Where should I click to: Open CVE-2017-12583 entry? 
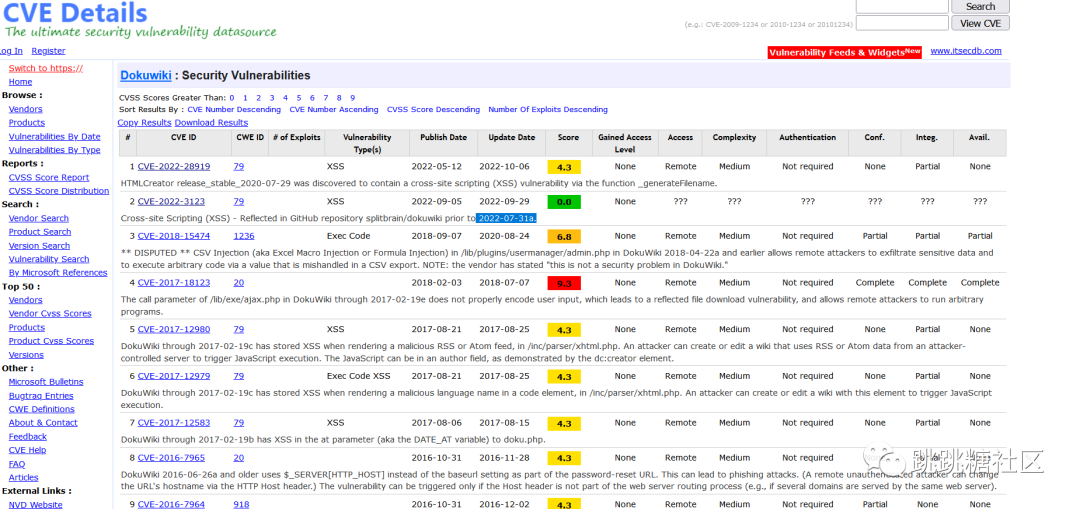(174, 423)
